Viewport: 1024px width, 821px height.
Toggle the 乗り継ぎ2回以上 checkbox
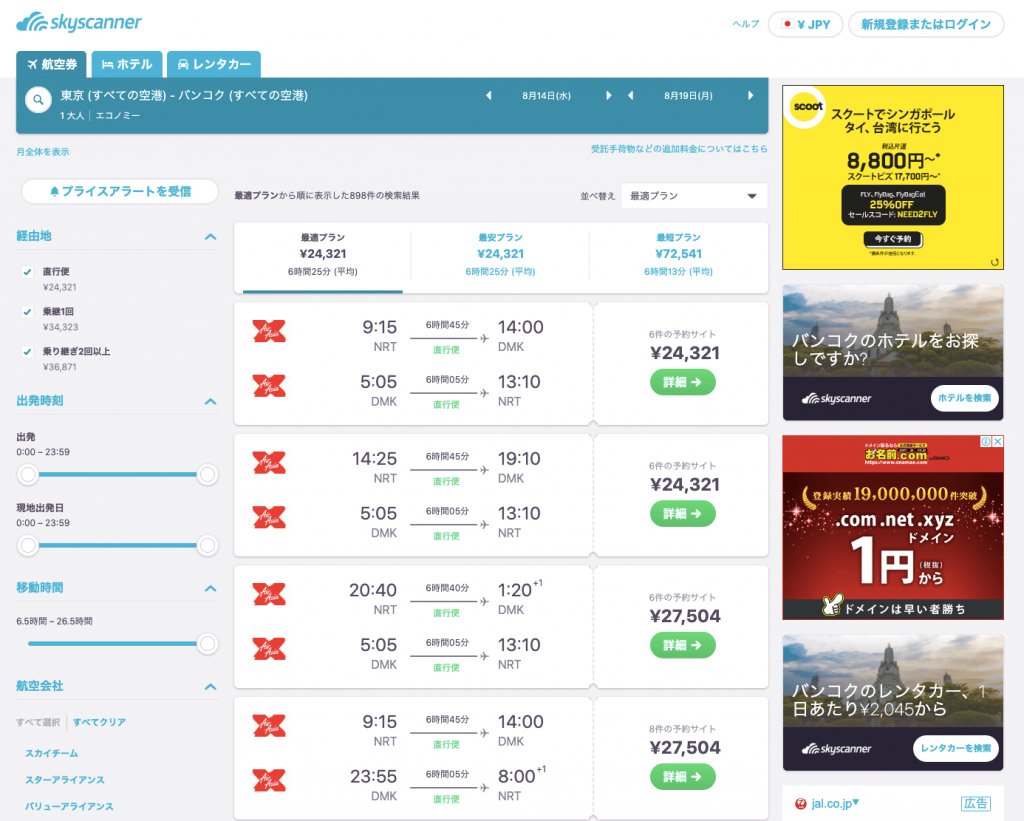pos(28,352)
